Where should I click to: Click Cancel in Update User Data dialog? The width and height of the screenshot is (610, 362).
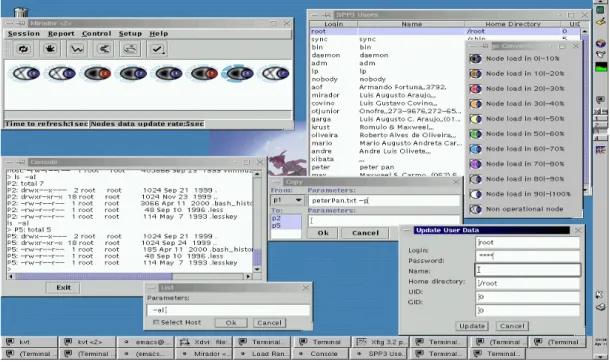coord(512,326)
